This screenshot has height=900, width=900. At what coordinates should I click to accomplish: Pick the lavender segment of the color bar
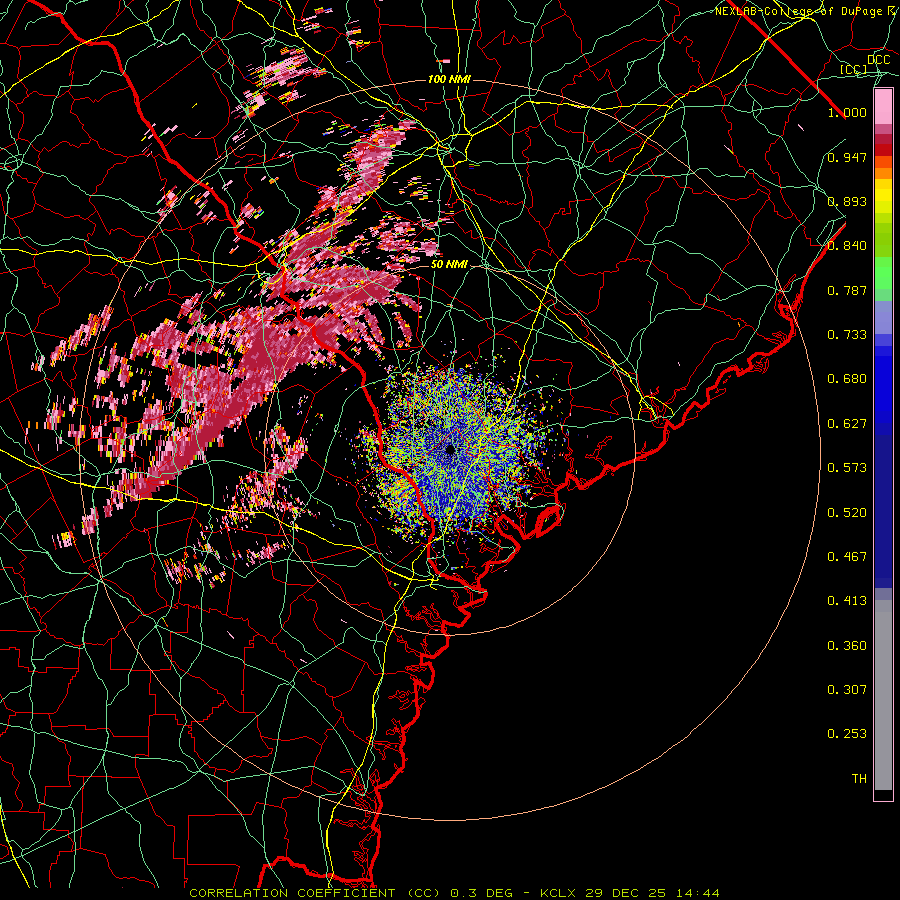click(883, 318)
